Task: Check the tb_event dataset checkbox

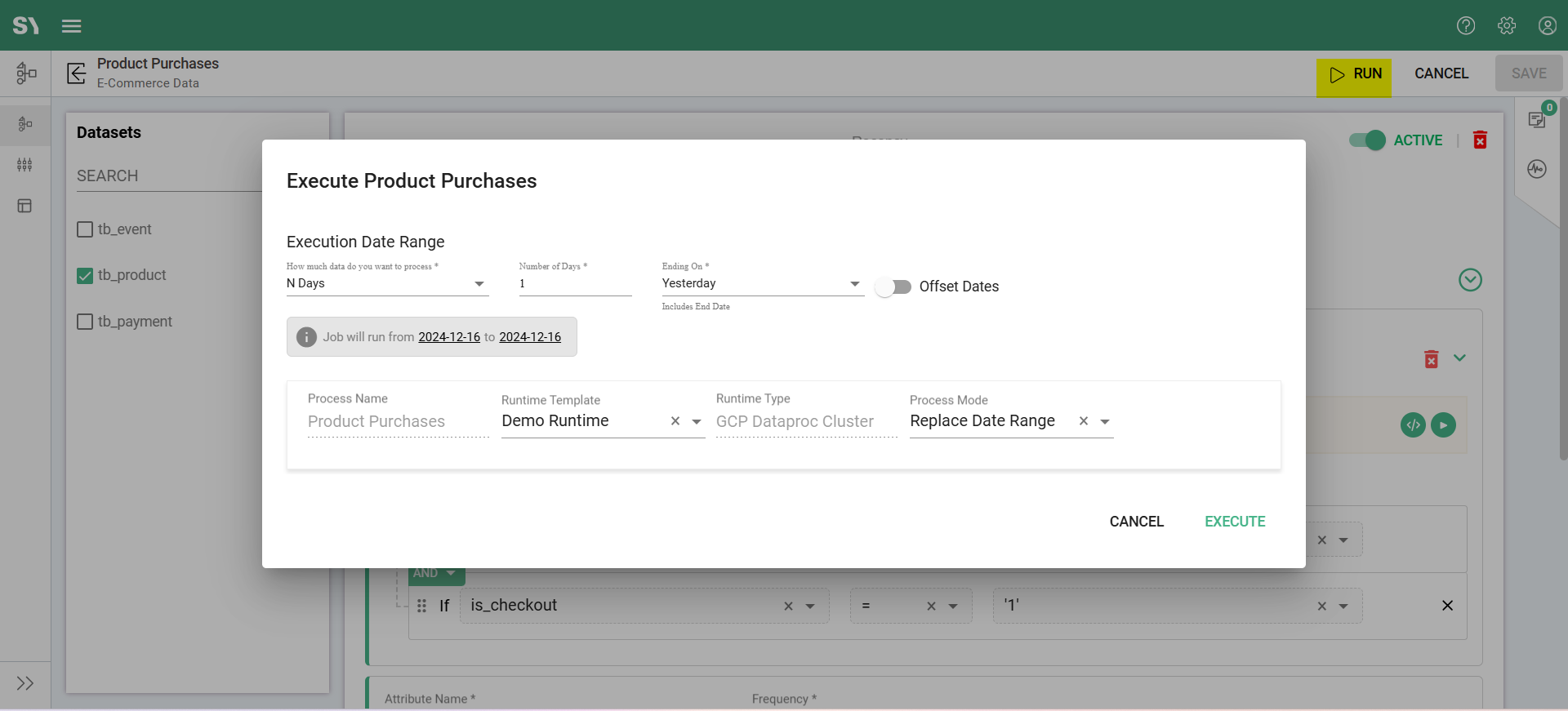Action: 85,229
